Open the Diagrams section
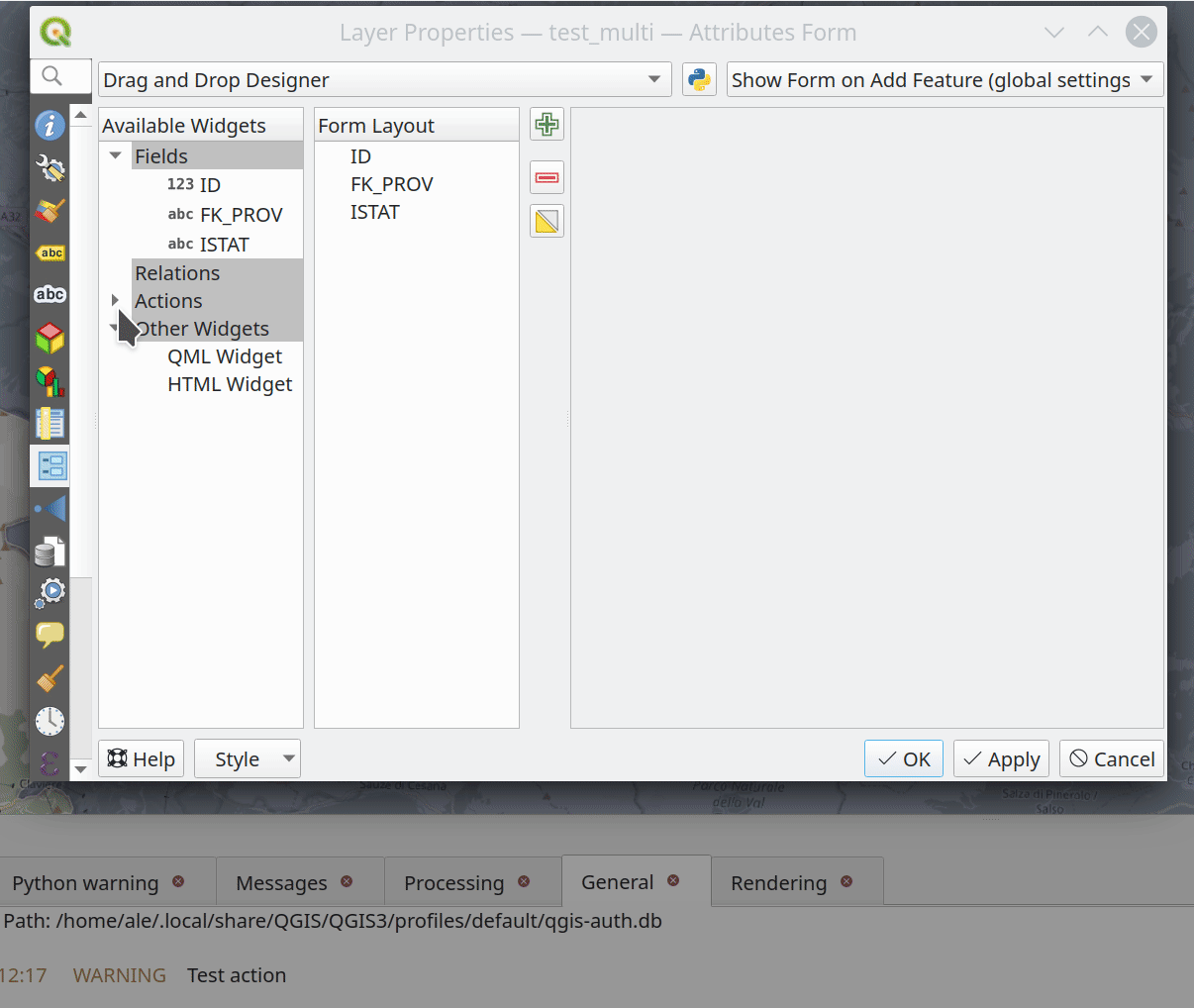 50,380
